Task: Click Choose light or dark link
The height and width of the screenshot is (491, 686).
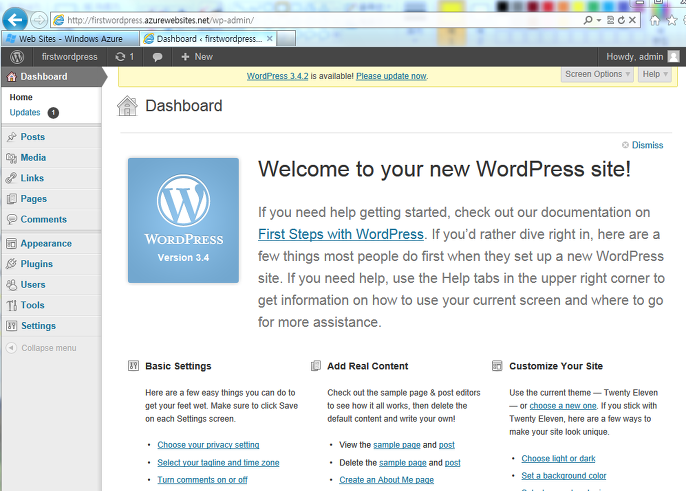Action: point(558,459)
